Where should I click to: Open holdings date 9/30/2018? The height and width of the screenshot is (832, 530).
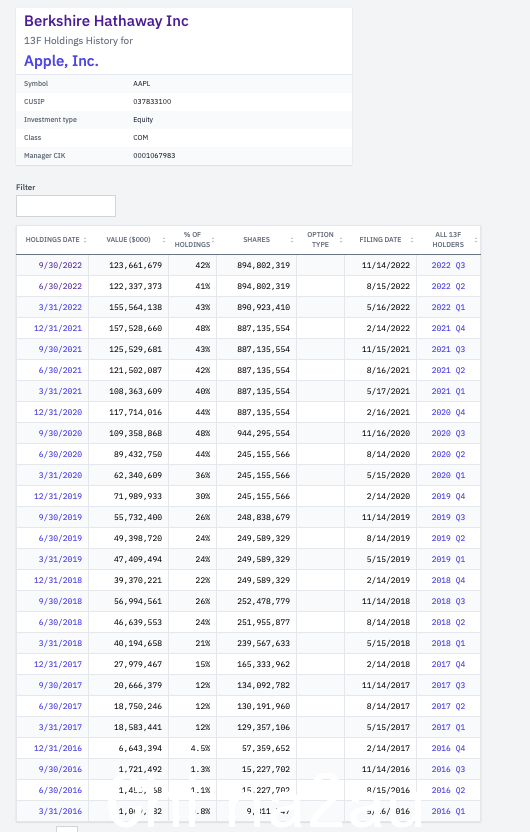click(x=60, y=601)
